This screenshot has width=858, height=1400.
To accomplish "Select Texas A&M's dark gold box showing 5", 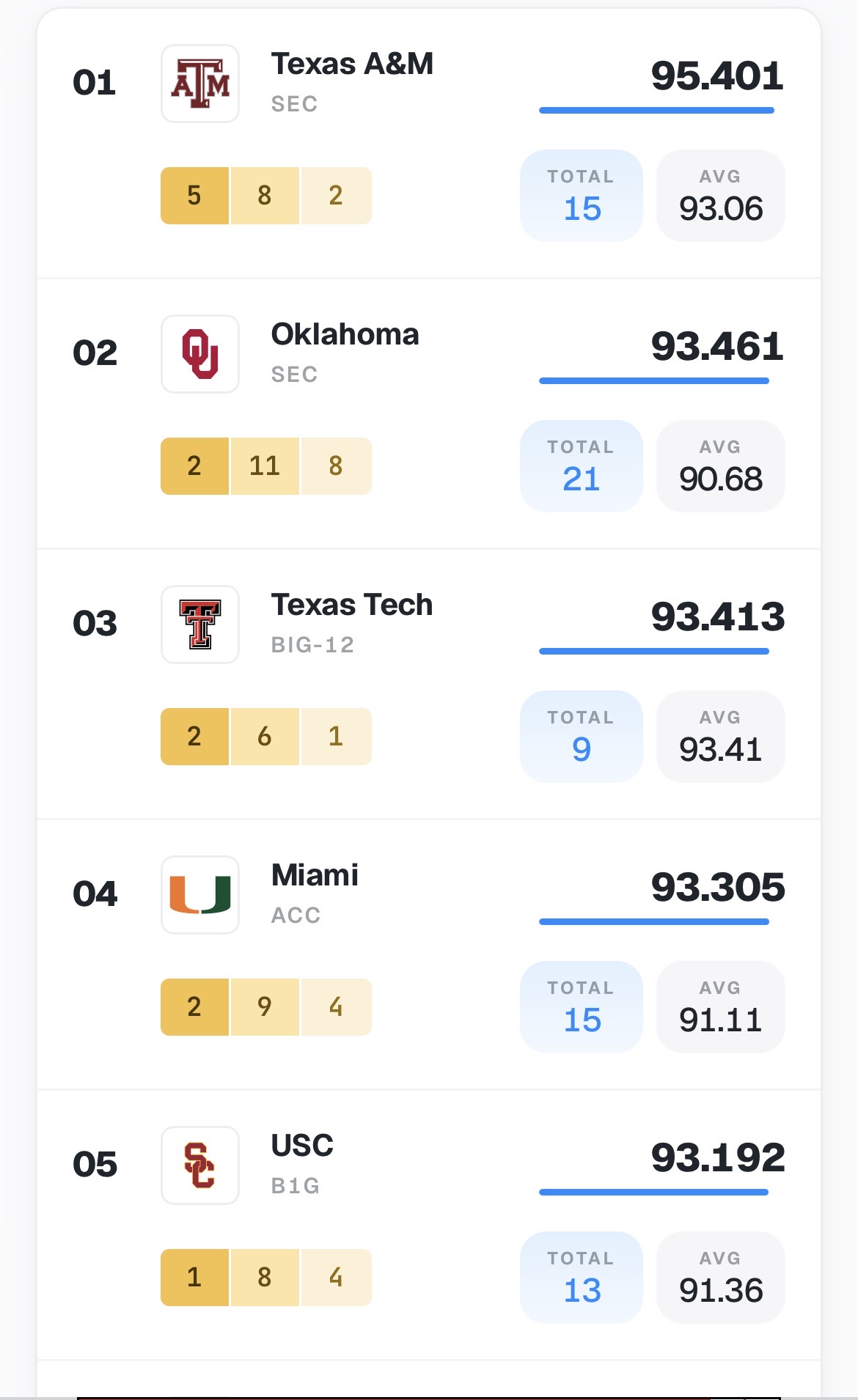I will tap(194, 196).
